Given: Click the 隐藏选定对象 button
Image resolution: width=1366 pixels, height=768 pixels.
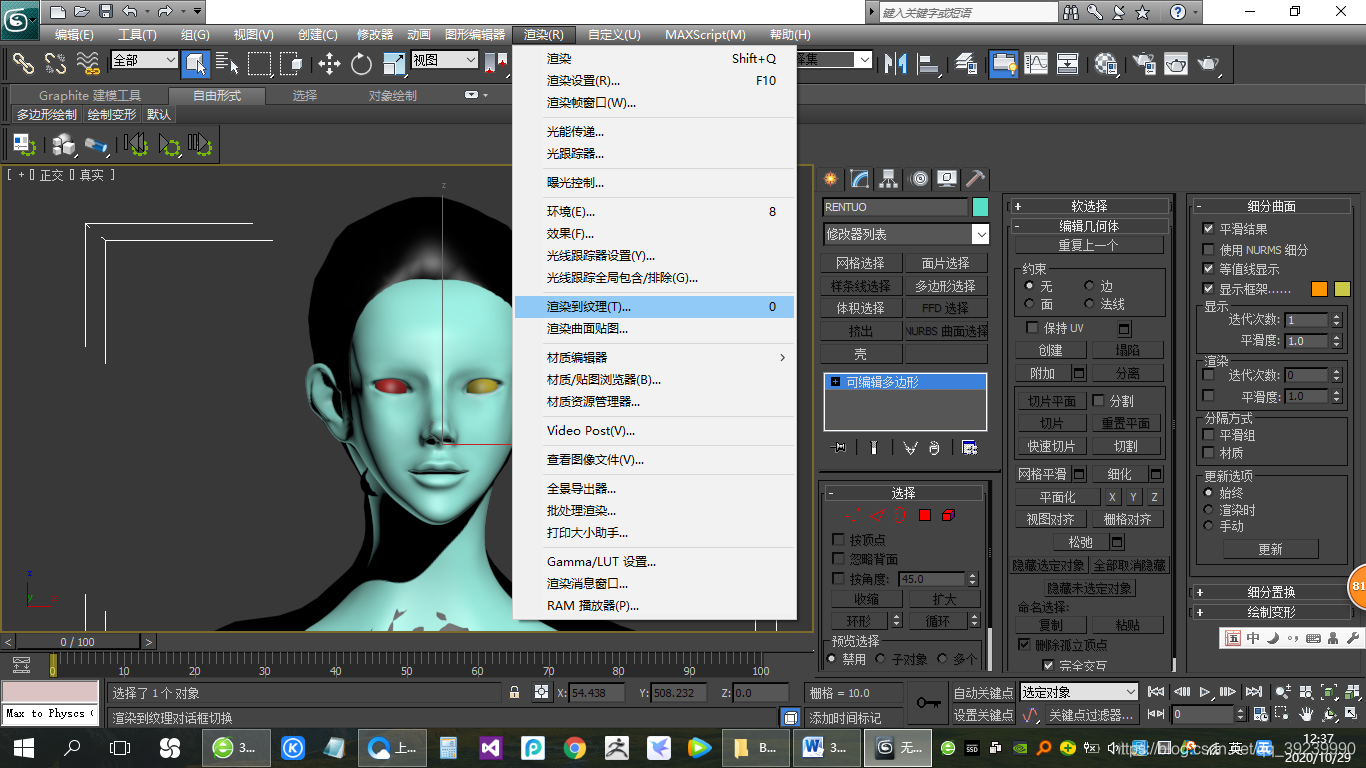Looking at the screenshot, I should click(x=1049, y=565).
